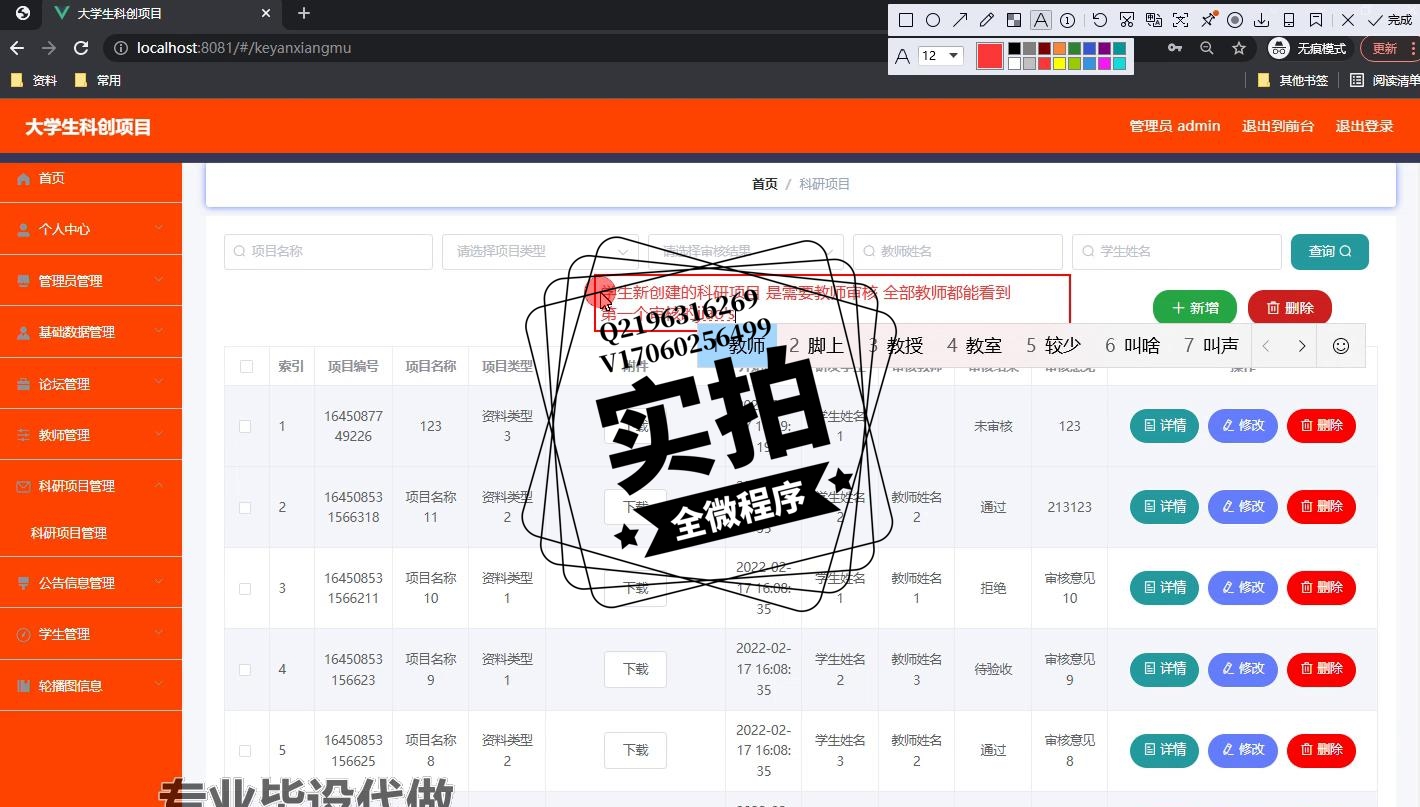
Task: Click the 查询 search button
Action: point(1329,252)
